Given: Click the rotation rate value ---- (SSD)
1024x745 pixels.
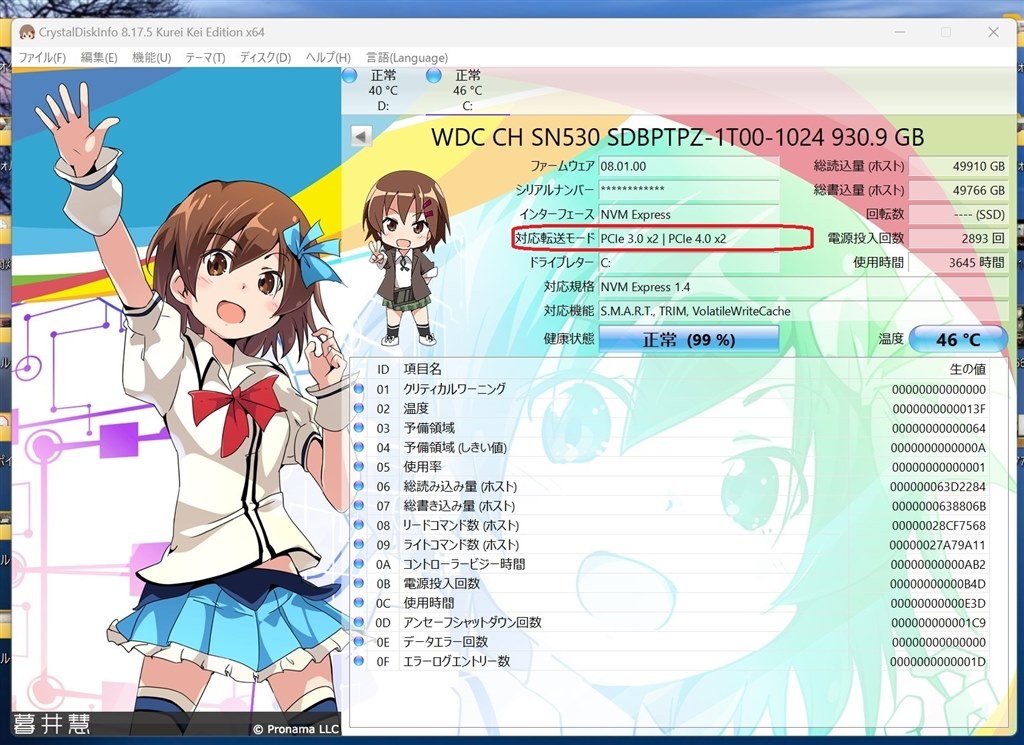Looking at the screenshot, I should (x=958, y=214).
